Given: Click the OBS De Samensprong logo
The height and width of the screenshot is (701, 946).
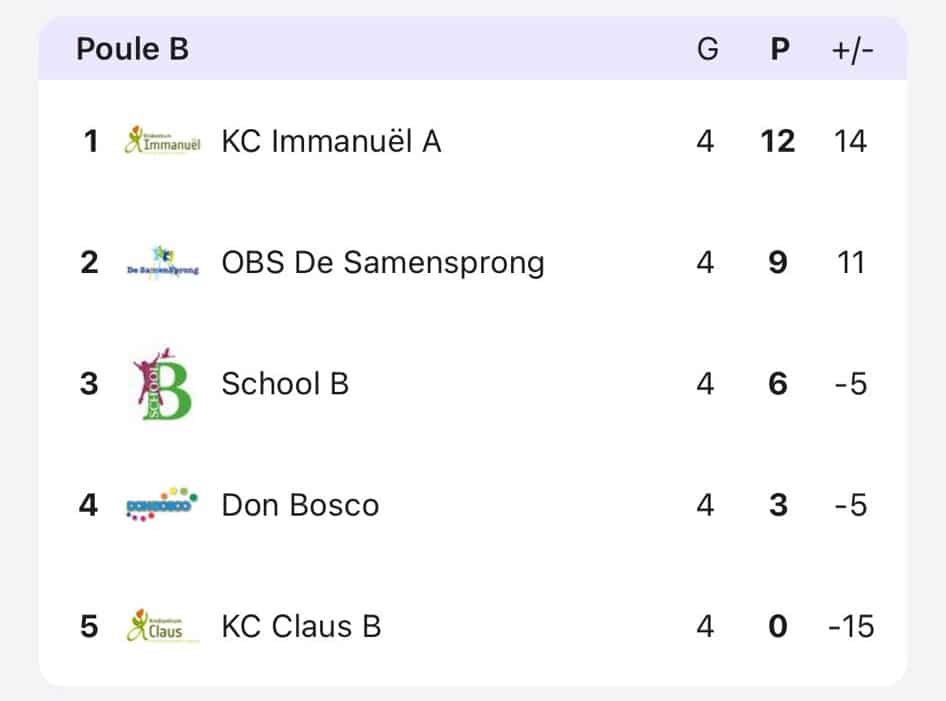Looking at the screenshot, I should point(162,263).
